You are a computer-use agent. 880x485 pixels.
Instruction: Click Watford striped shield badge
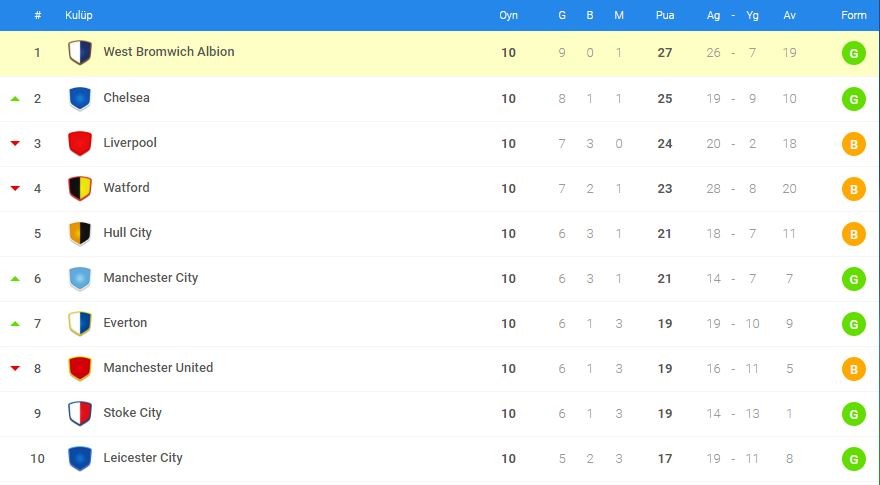tap(80, 188)
